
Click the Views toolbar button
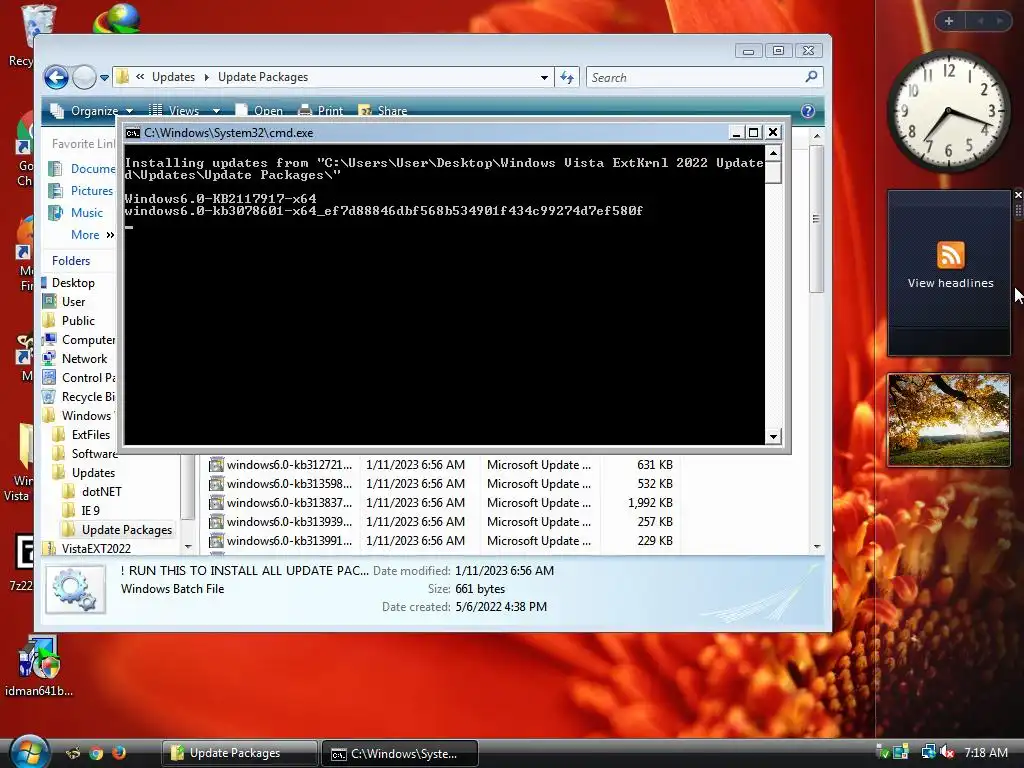[174, 110]
